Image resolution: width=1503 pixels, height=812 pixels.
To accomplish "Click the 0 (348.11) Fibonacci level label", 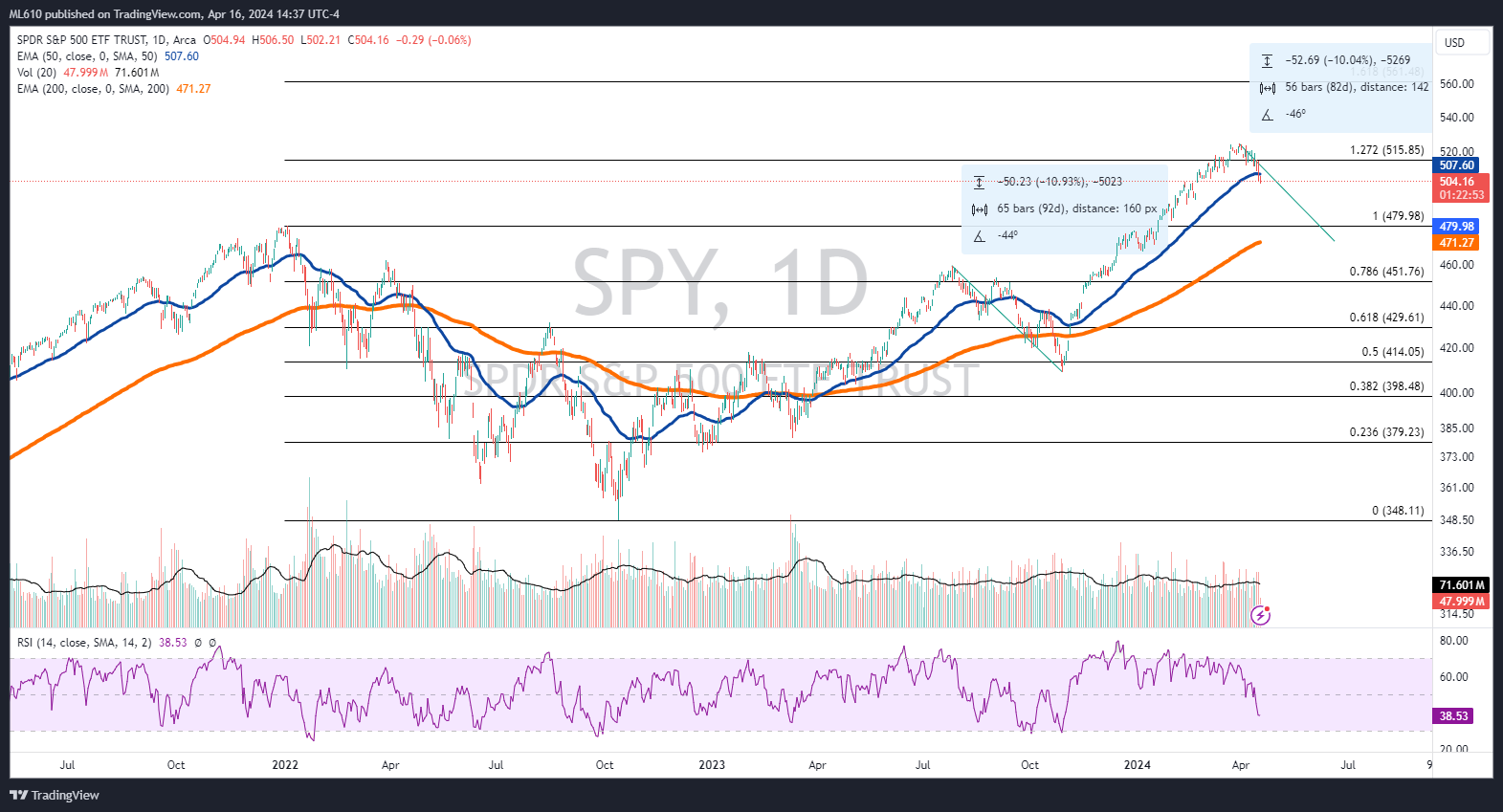I will [1398, 511].
